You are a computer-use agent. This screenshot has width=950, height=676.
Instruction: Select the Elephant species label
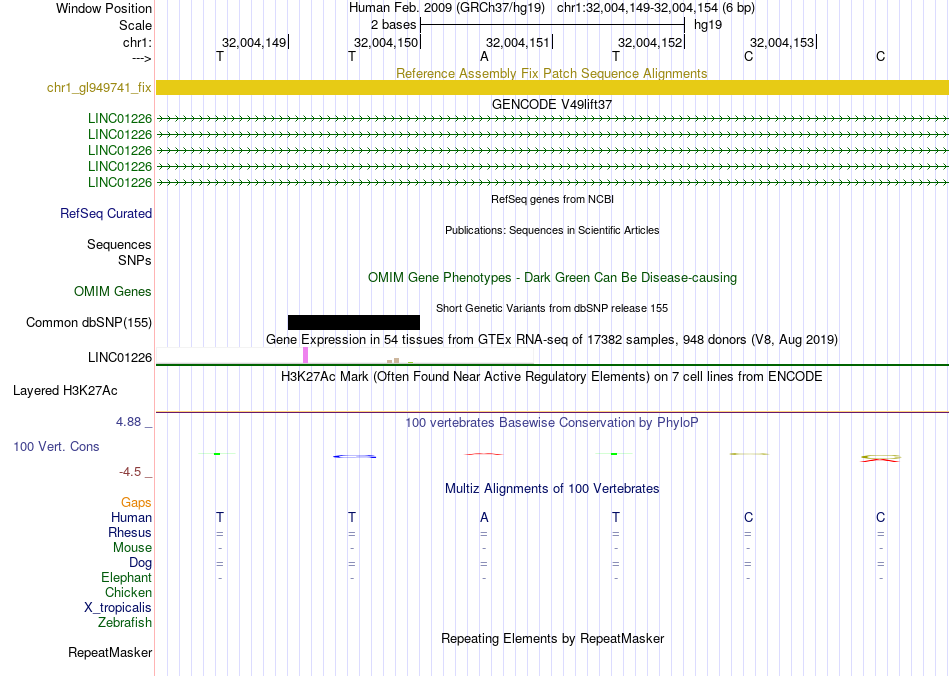pyautogui.click(x=127, y=577)
